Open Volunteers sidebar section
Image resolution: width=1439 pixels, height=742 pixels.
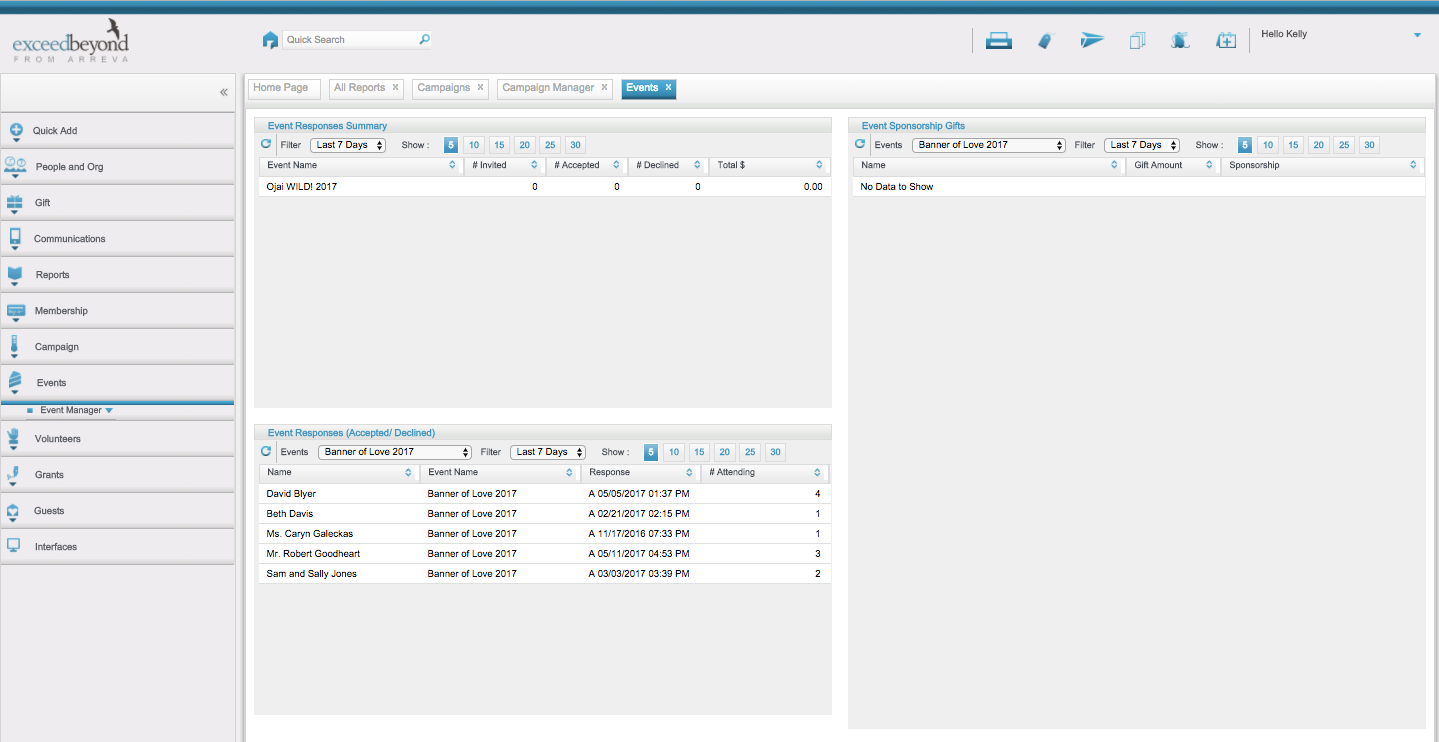117,439
